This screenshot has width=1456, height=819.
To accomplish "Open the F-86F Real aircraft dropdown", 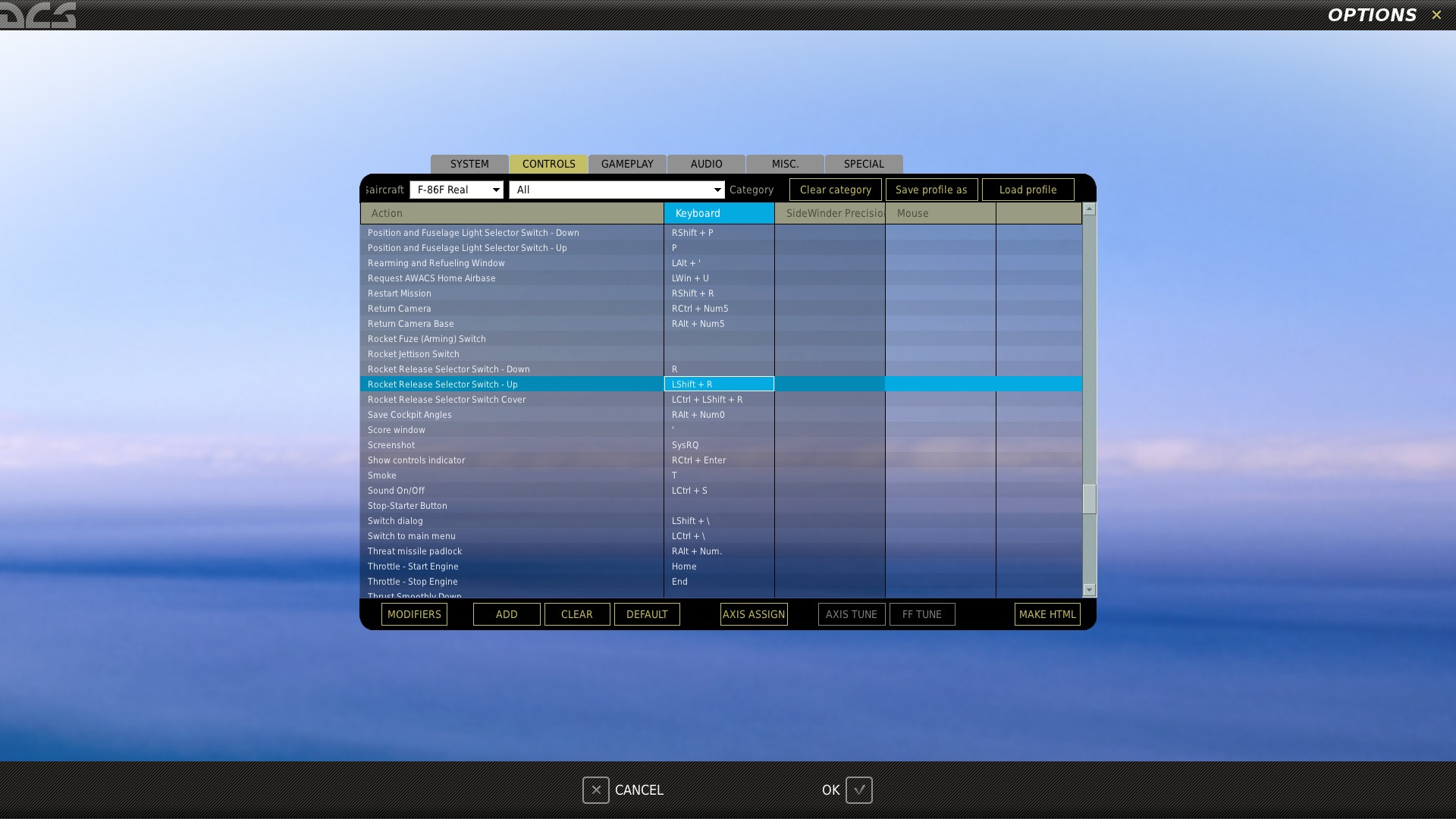I will click(x=457, y=190).
